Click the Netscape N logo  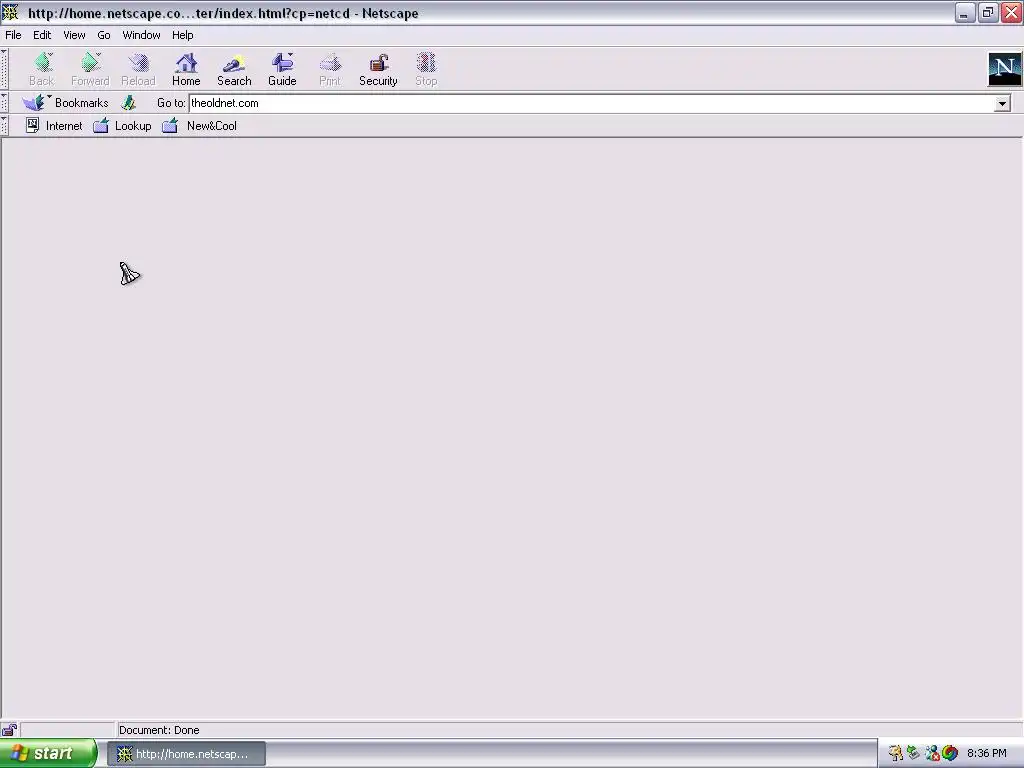[x=1004, y=69]
